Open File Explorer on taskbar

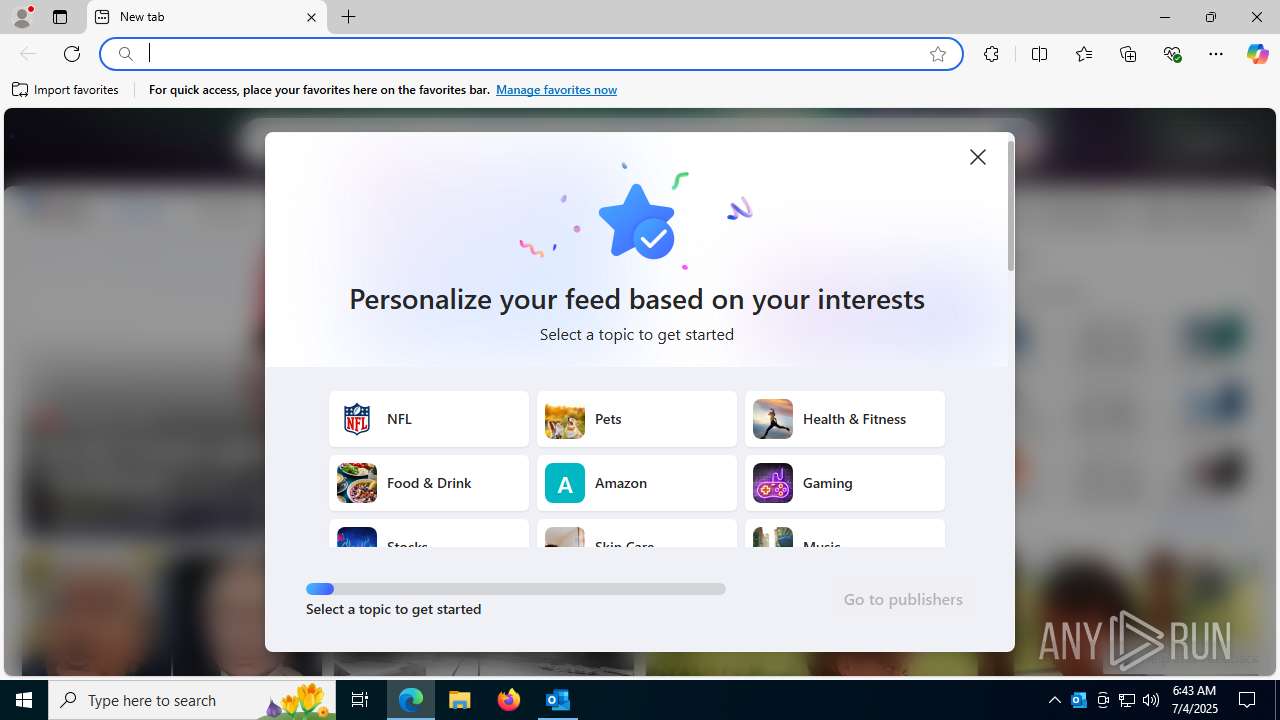tap(460, 700)
